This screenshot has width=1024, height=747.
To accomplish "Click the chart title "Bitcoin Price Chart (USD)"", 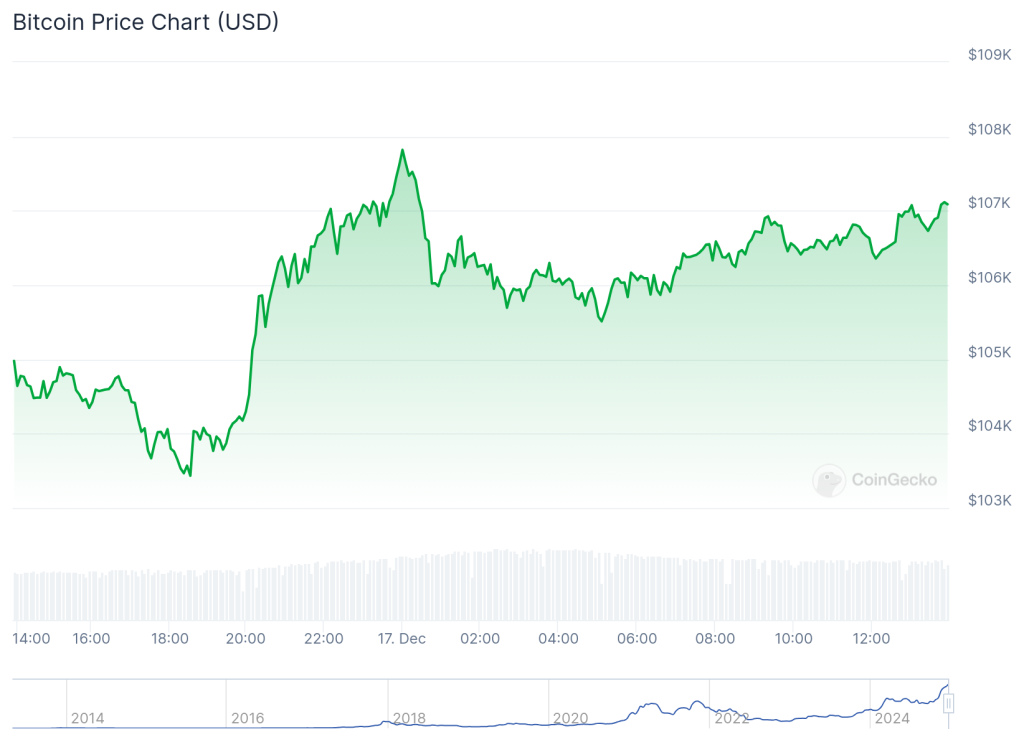I will click(146, 22).
